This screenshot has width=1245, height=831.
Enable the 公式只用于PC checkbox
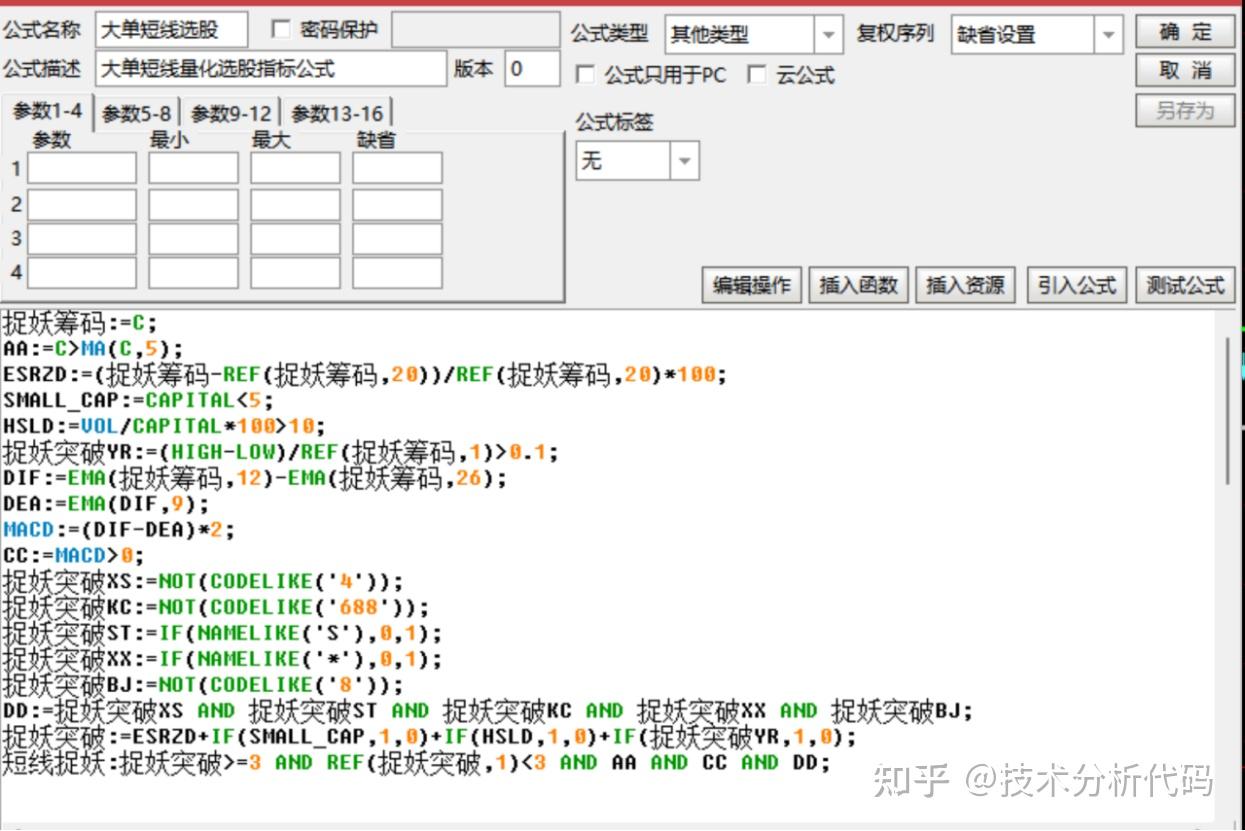pos(585,75)
